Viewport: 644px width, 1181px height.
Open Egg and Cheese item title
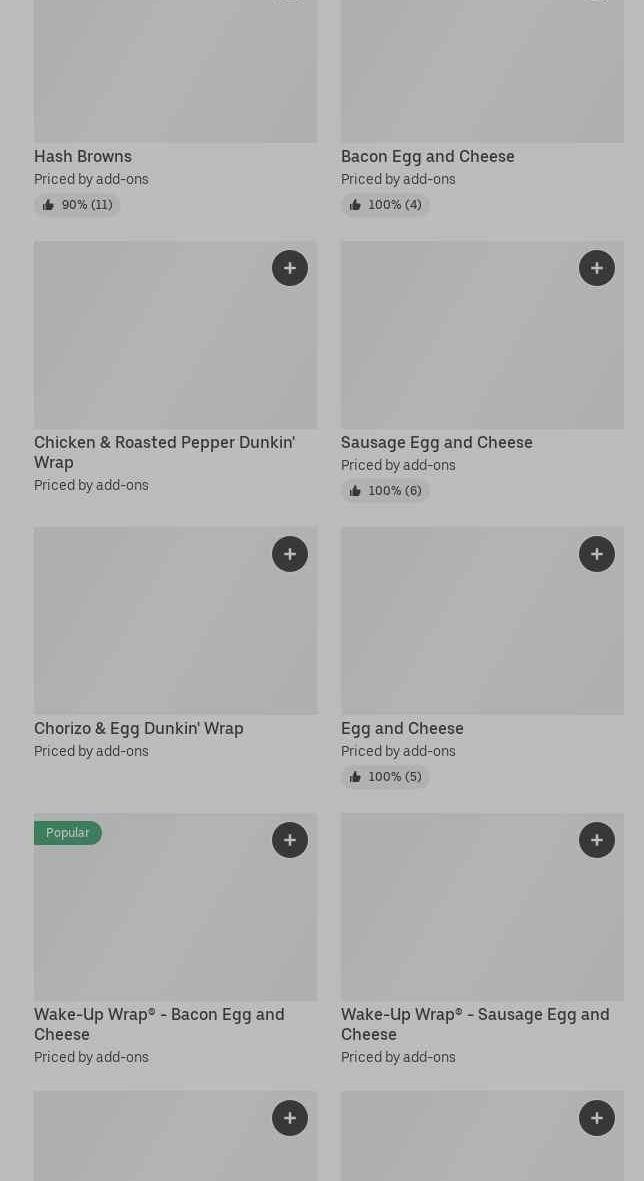[402, 728]
